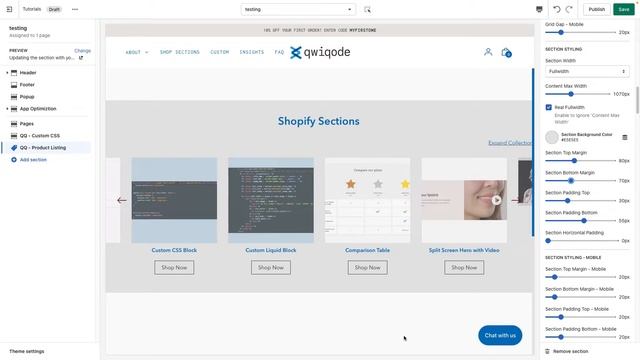Click the Split Screen Hero with Video title
This screenshot has height=360, width=640.
464,250
